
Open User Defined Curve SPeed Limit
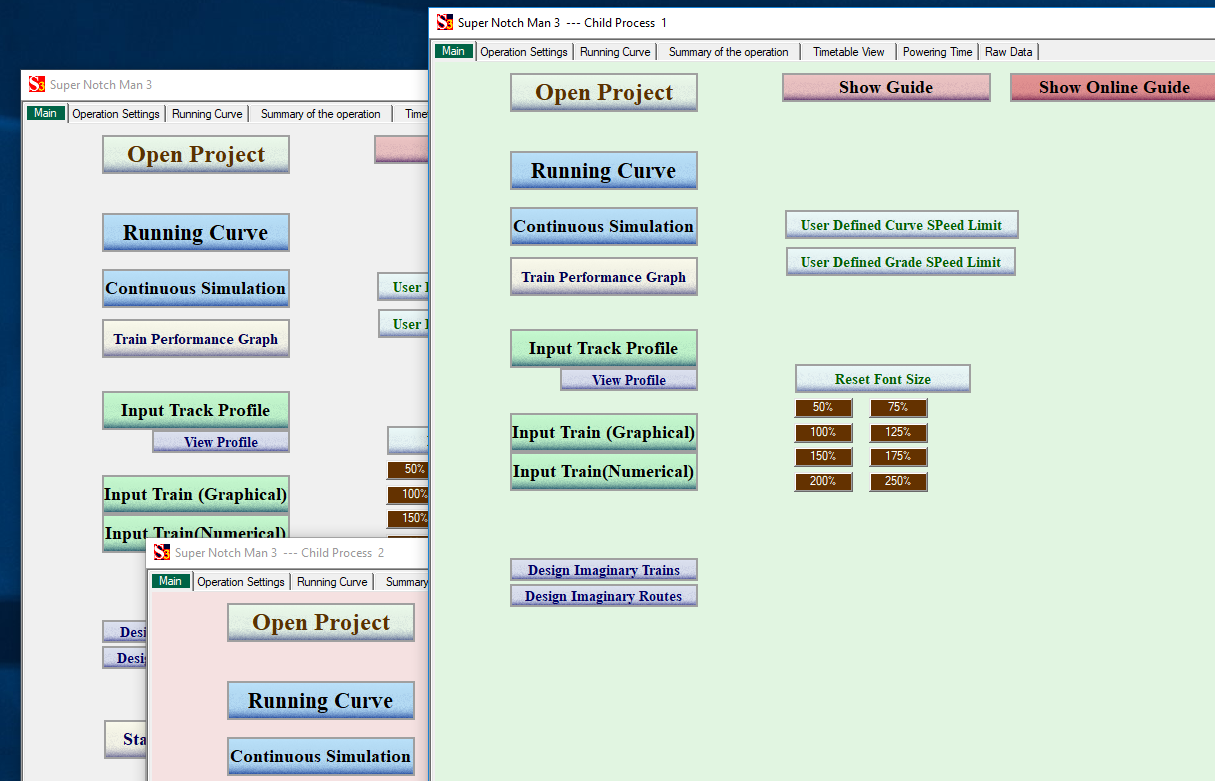point(901,225)
